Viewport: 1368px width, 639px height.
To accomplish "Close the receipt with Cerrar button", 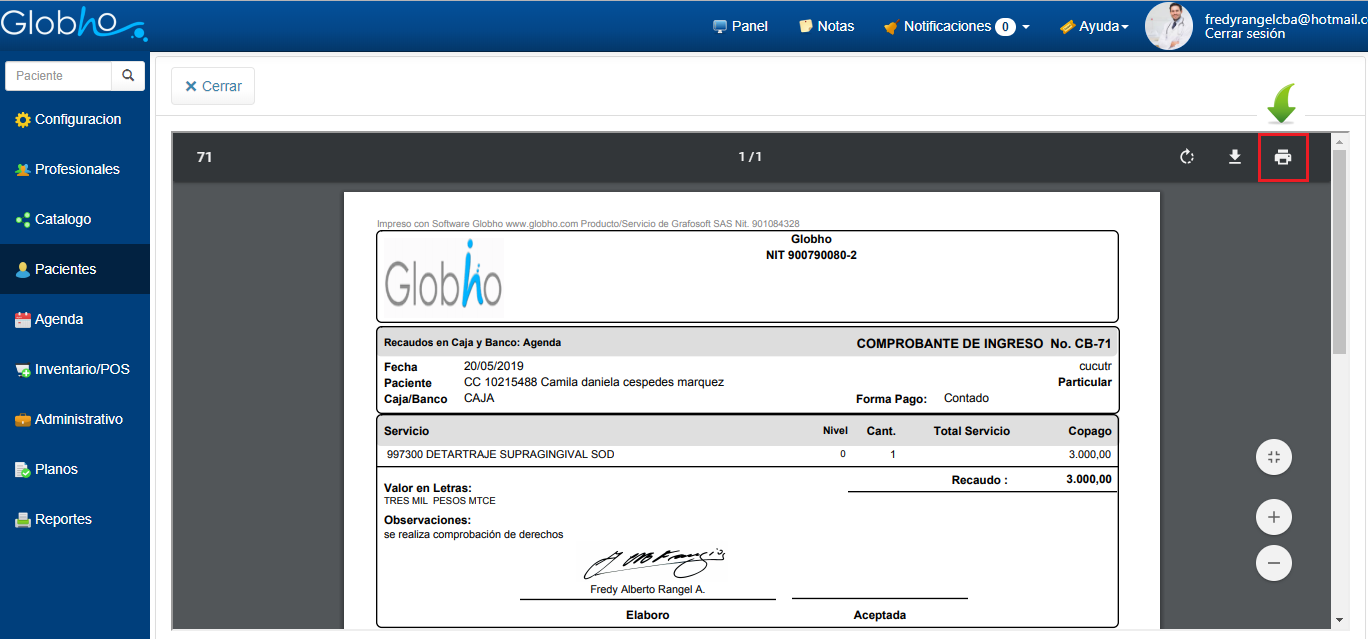I will (213, 86).
